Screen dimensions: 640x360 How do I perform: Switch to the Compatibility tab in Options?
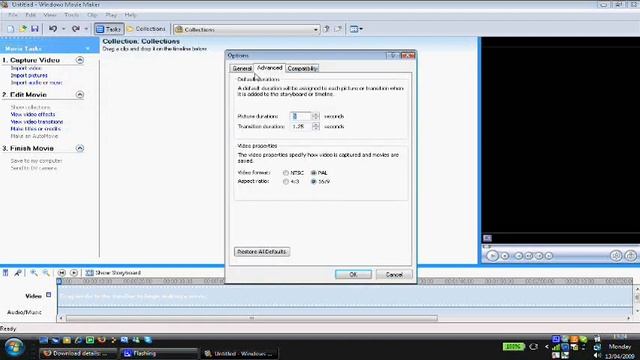[x=302, y=69]
